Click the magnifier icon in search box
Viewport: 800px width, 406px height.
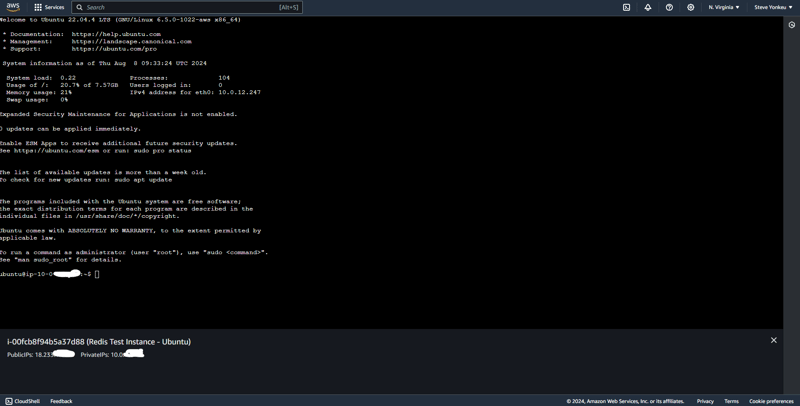80,7
